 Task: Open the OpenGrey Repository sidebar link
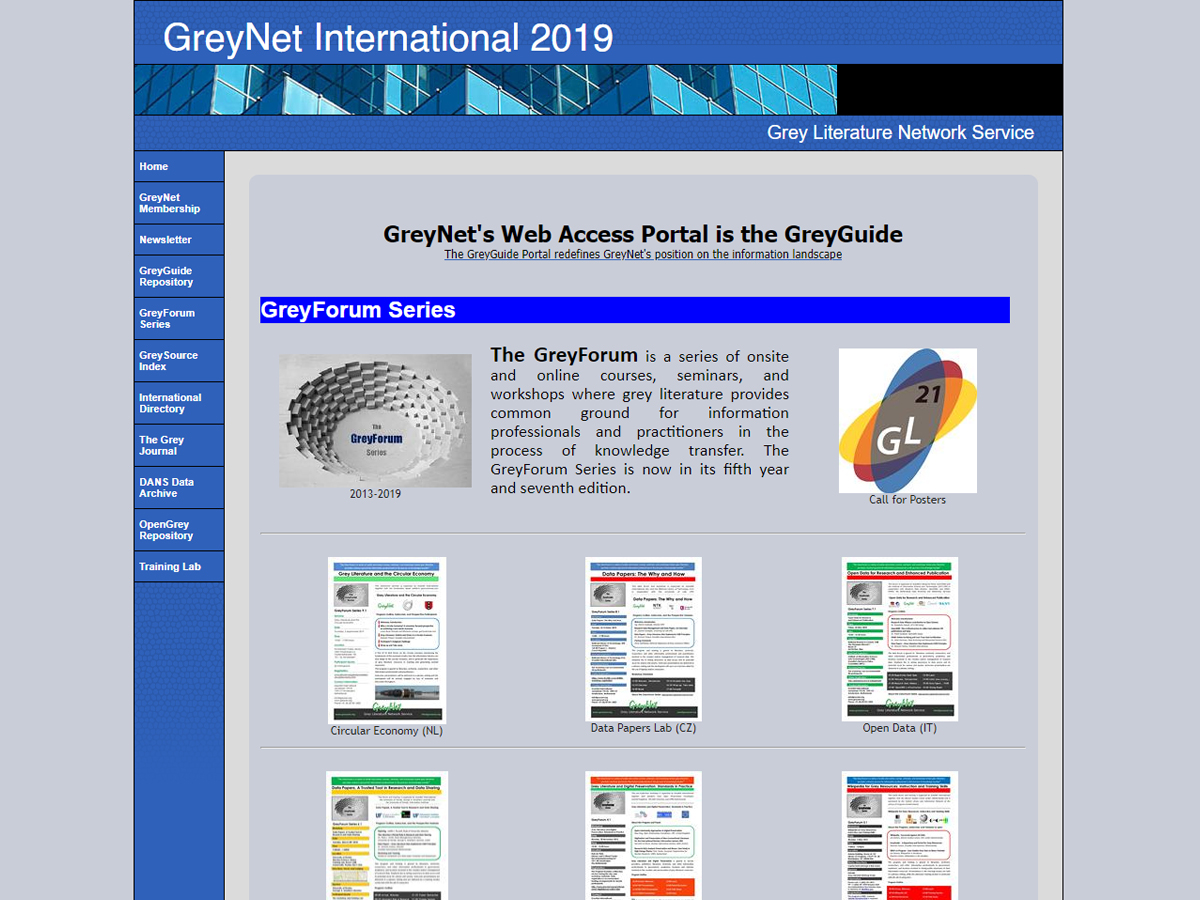pos(166,530)
